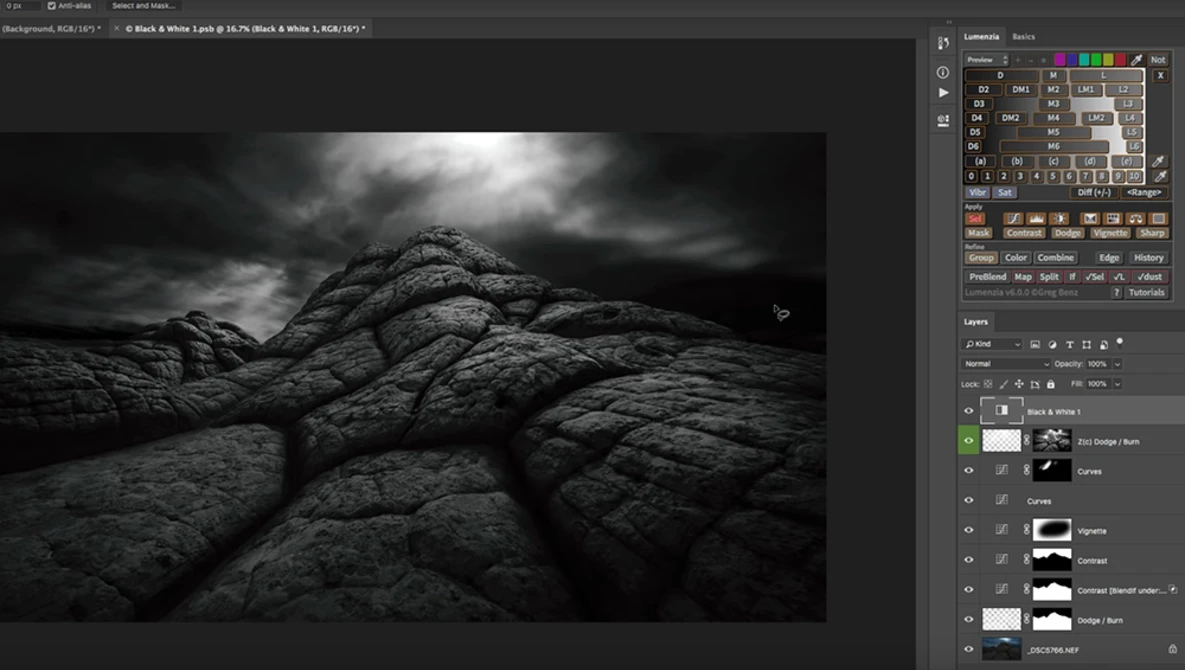1185x670 pixels.
Task: Hide the Vignette layer
Action: pyautogui.click(x=969, y=530)
